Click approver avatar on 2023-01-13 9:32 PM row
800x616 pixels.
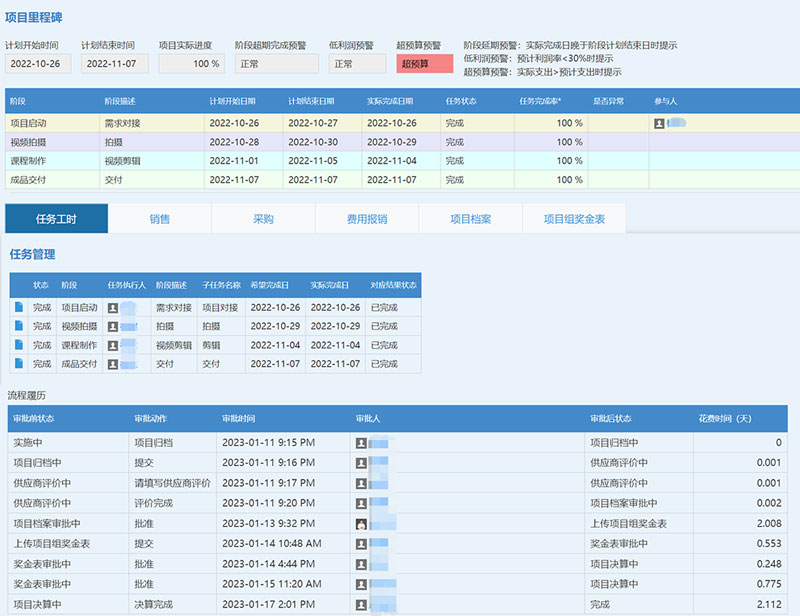click(x=361, y=523)
